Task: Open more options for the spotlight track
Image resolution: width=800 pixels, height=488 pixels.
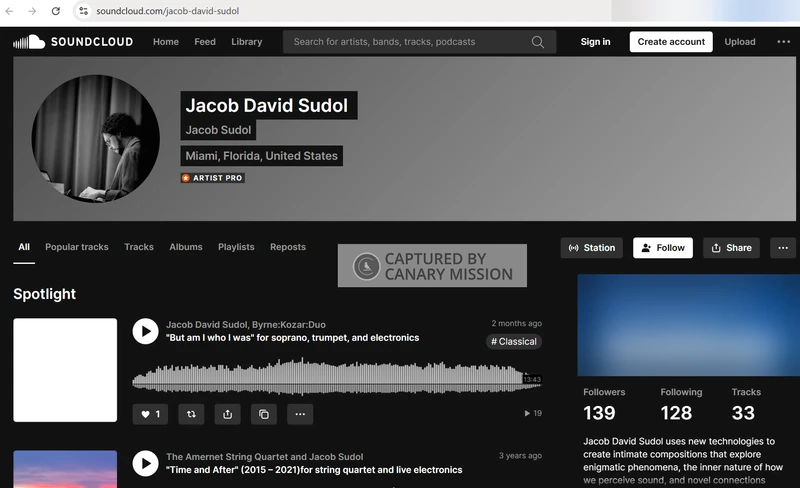Action: pyautogui.click(x=300, y=414)
